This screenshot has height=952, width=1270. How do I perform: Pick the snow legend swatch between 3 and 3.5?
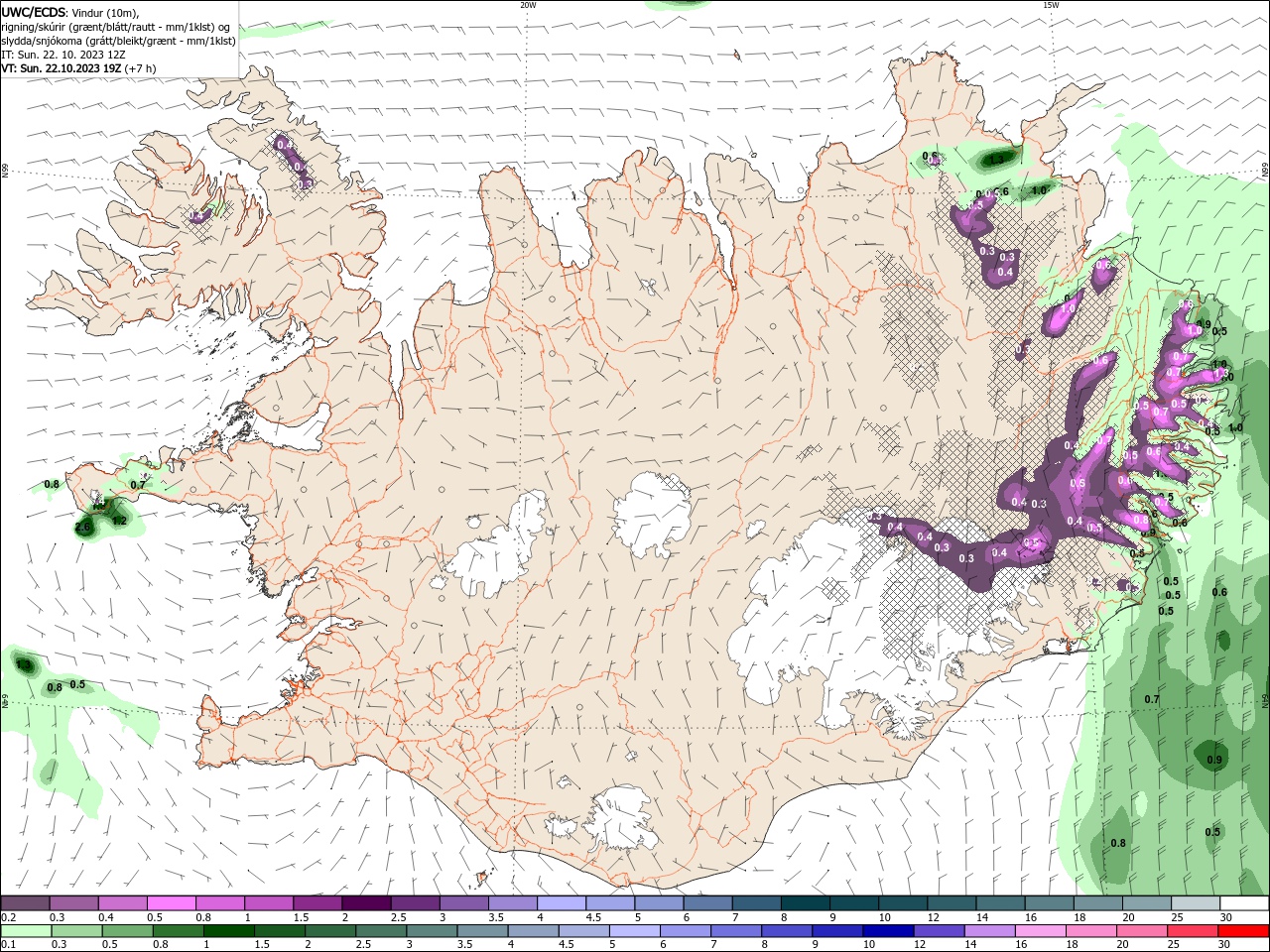(464, 903)
